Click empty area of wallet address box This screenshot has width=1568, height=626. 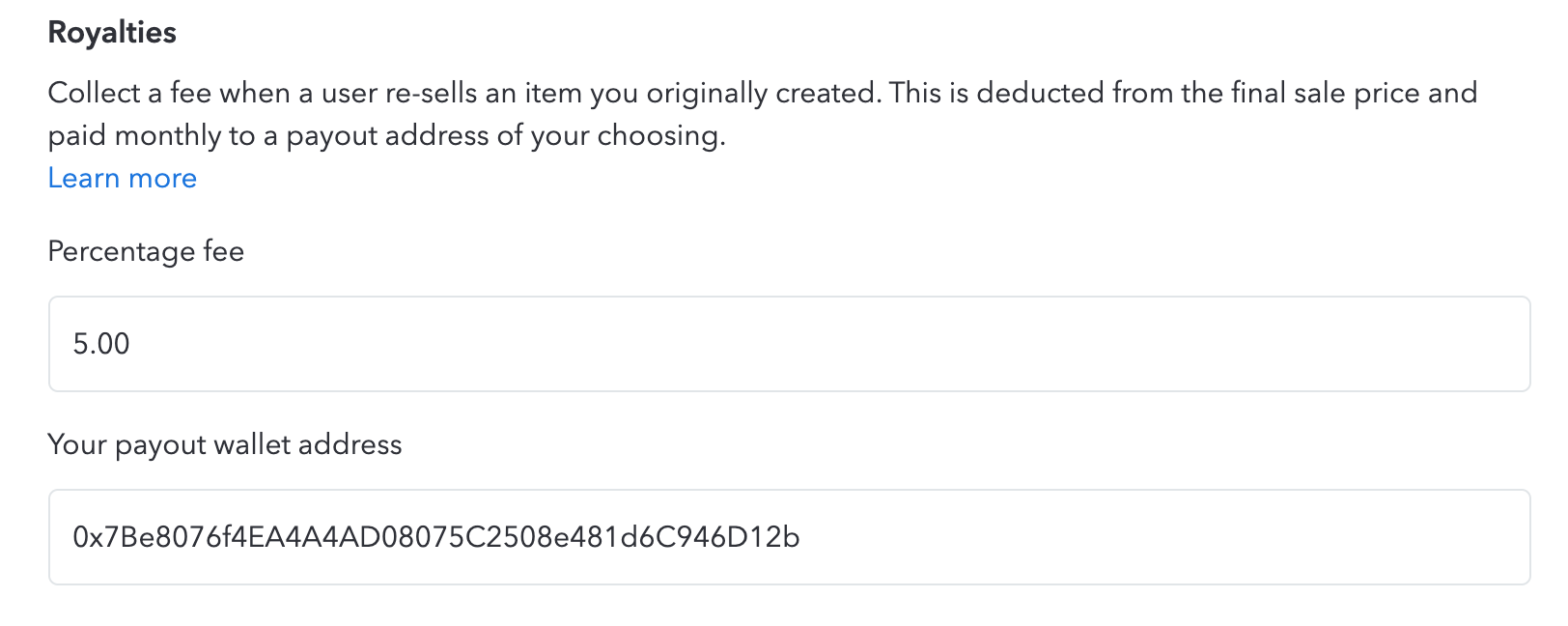[1159, 537]
